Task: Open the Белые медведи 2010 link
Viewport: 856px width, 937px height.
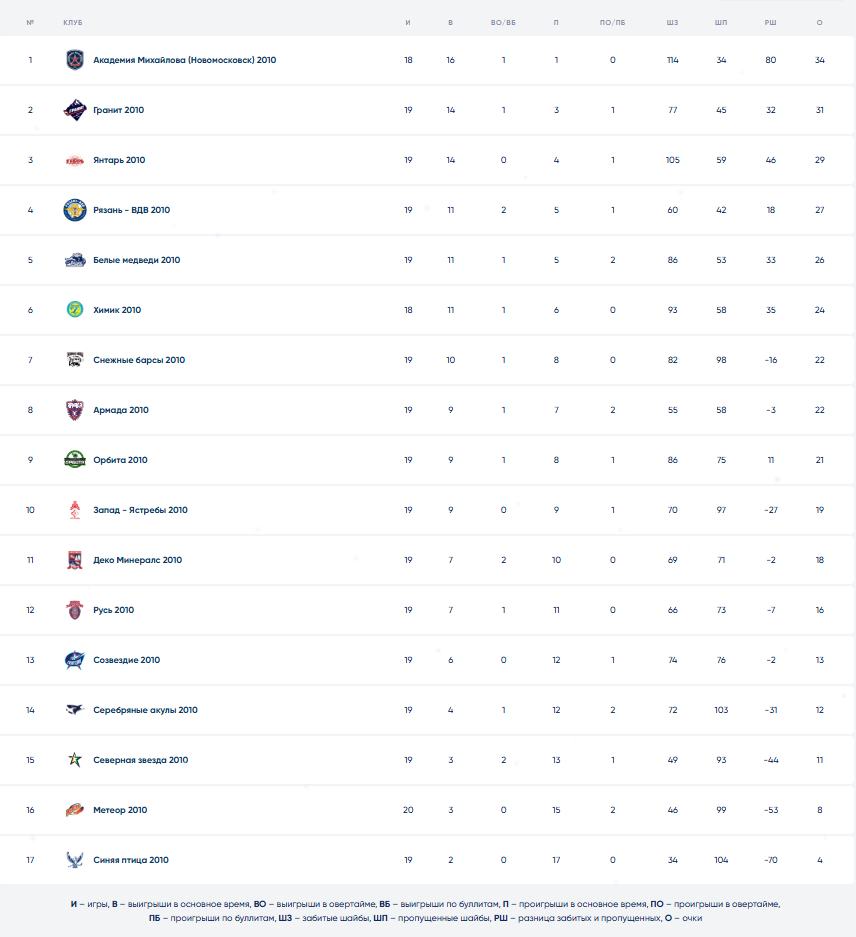Action: click(x=136, y=260)
